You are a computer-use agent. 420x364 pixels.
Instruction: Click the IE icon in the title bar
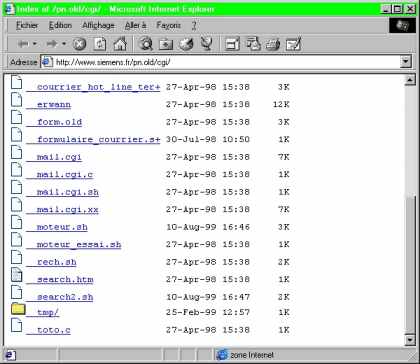9,9
